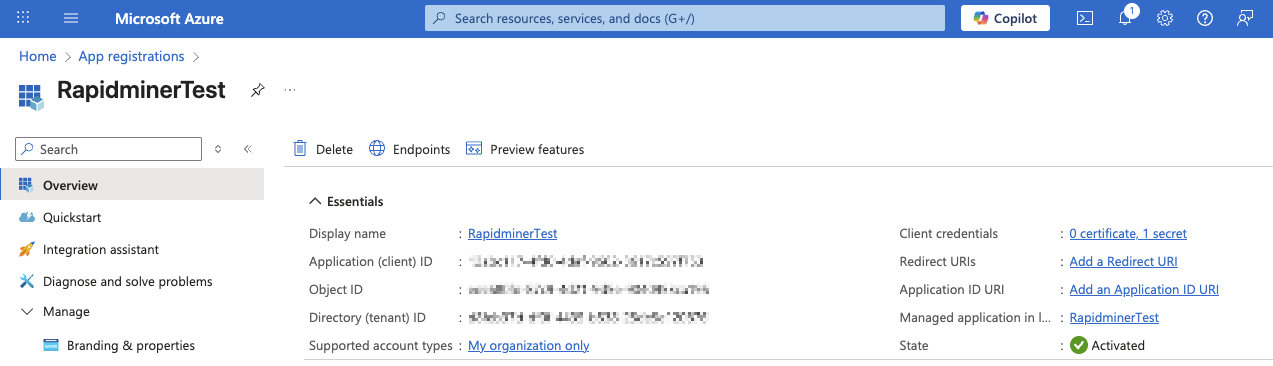Open the Help question mark icon

pyautogui.click(x=1205, y=19)
